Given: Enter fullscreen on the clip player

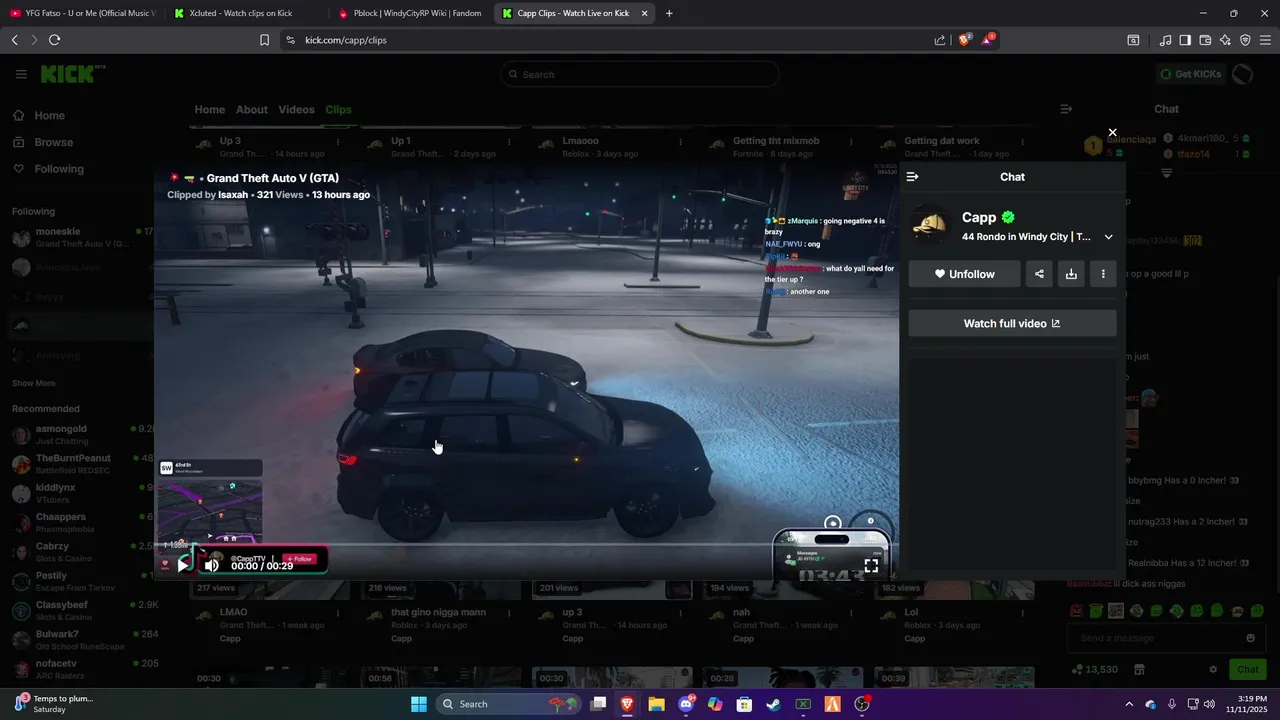Looking at the screenshot, I should click(x=871, y=565).
